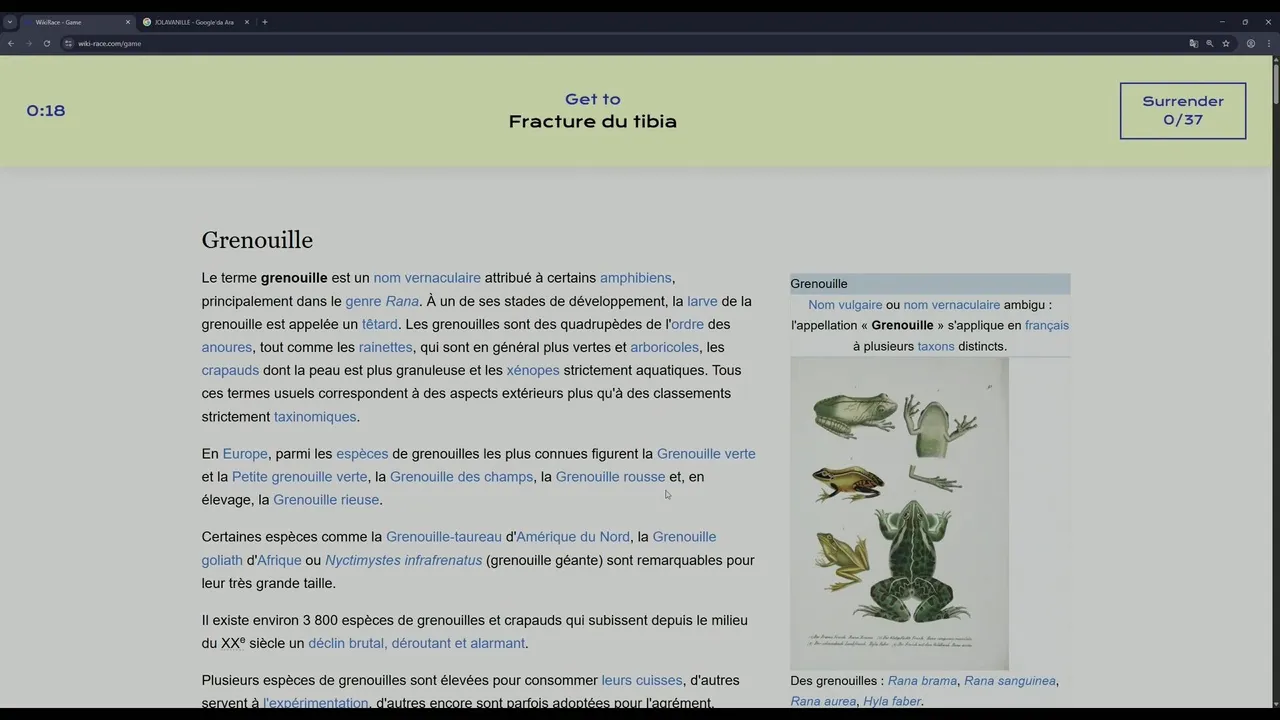Open the 'Nom vulgaire' infobox link
1280x720 pixels.
(845, 305)
